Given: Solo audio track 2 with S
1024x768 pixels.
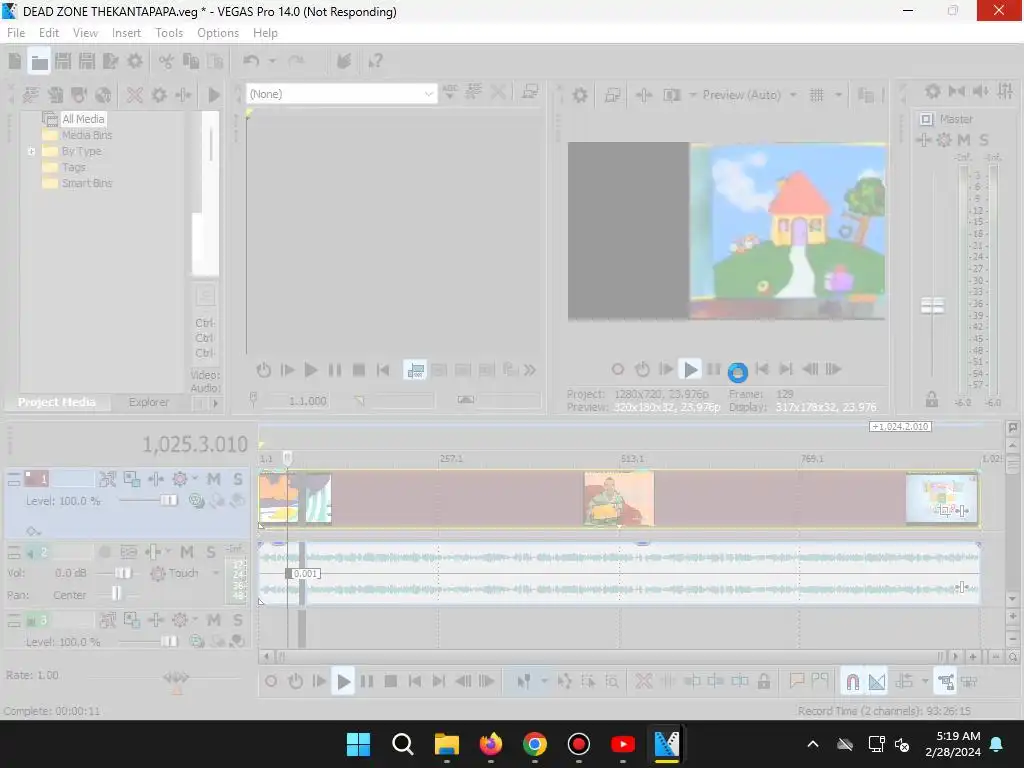Looking at the screenshot, I should click(x=211, y=552).
